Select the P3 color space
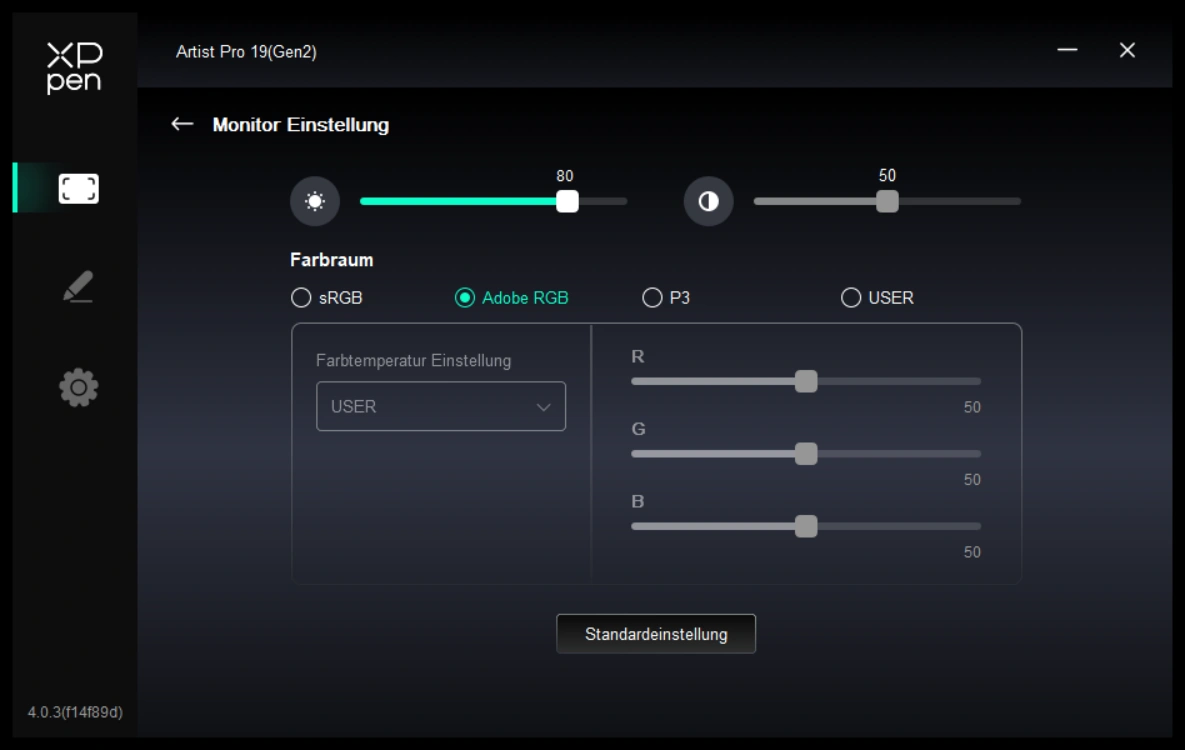 click(652, 298)
